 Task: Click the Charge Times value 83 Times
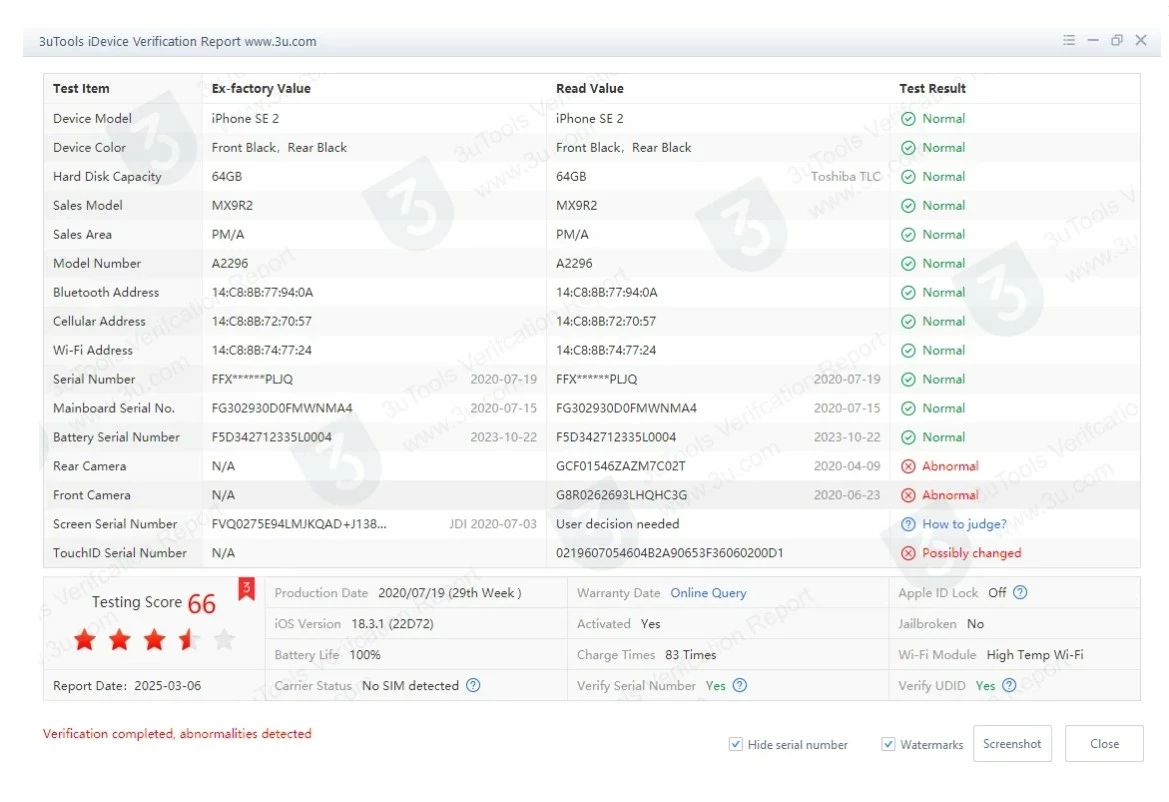(690, 655)
